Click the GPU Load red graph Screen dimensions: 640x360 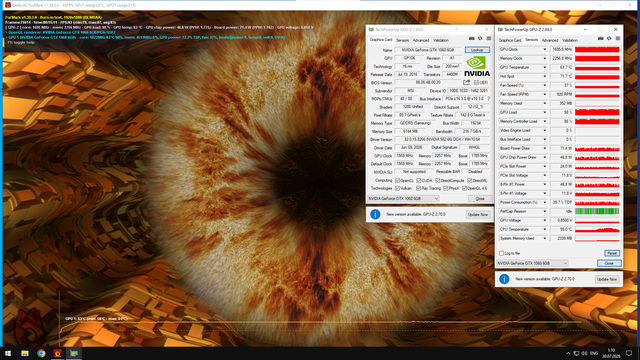pos(597,112)
